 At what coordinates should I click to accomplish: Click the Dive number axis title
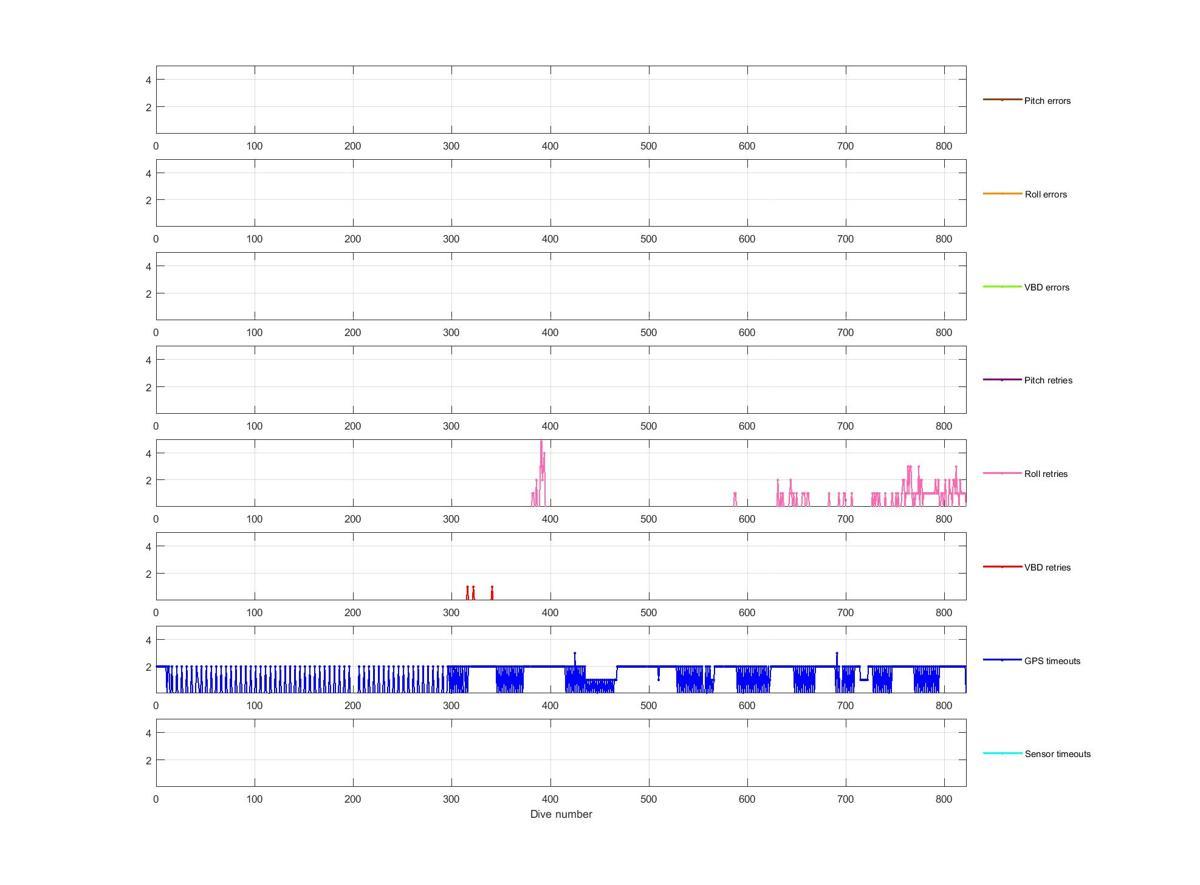point(561,814)
